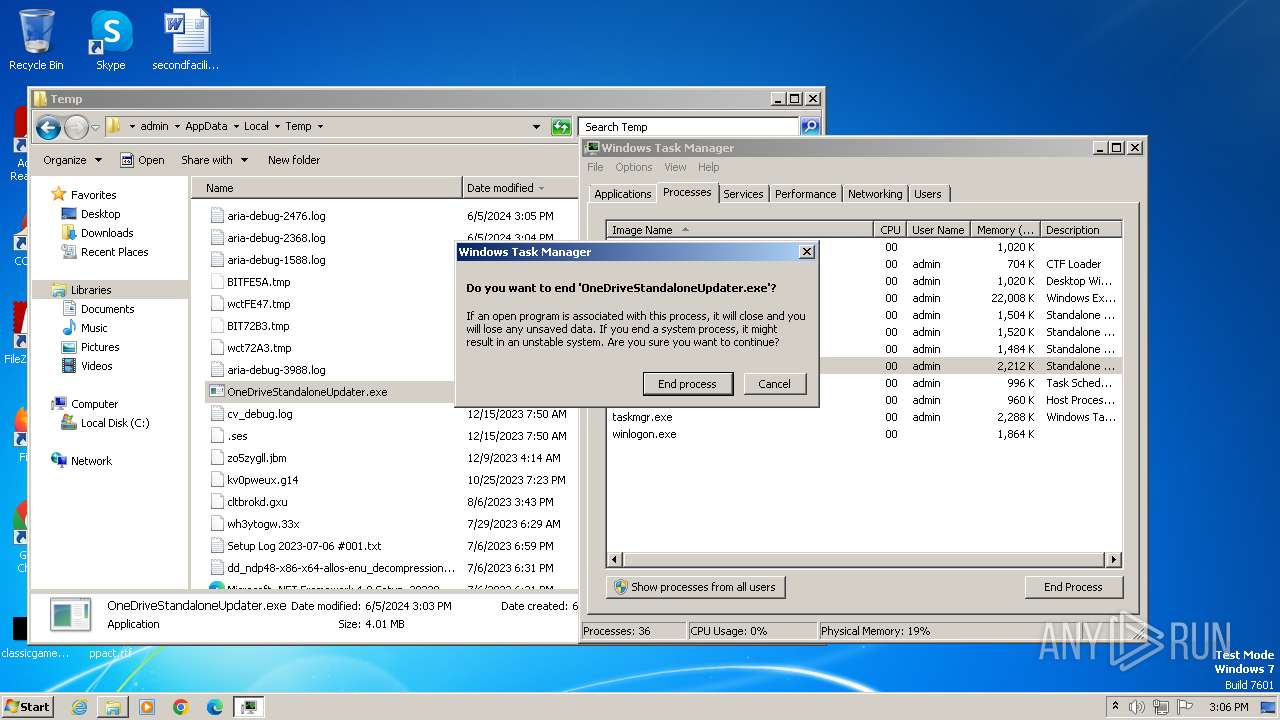Open the recent pages dropdown arrow
Screen dimensions: 1280x720
click(95, 127)
